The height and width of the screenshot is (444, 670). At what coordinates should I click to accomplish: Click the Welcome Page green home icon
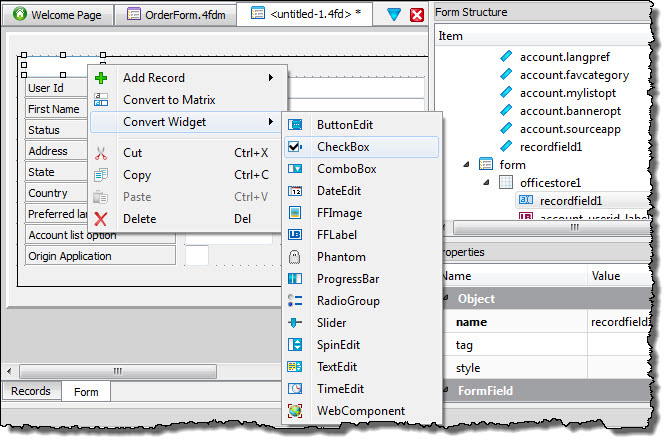click(x=20, y=14)
